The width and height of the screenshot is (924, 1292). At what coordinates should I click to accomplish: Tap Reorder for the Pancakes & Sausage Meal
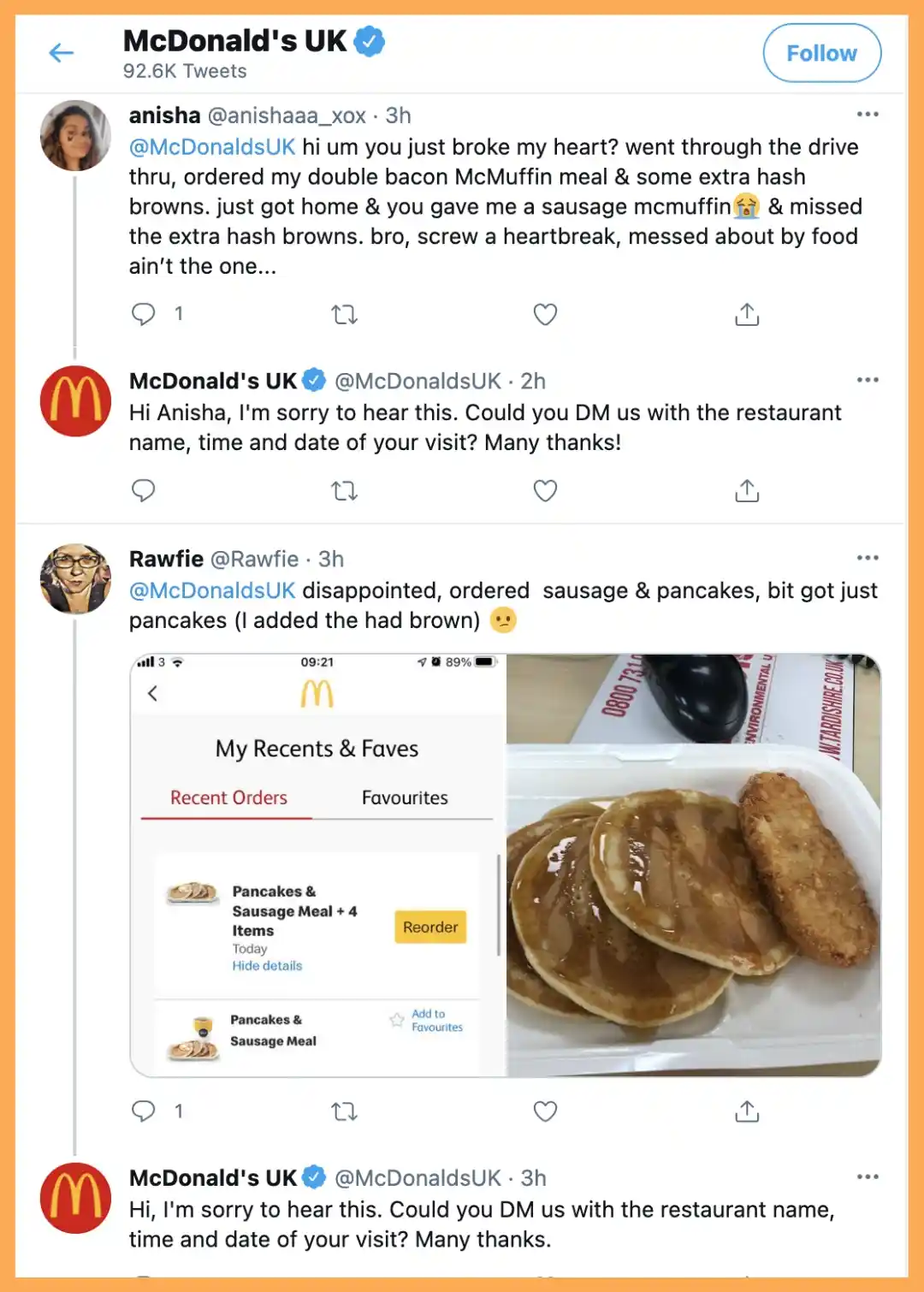429,926
